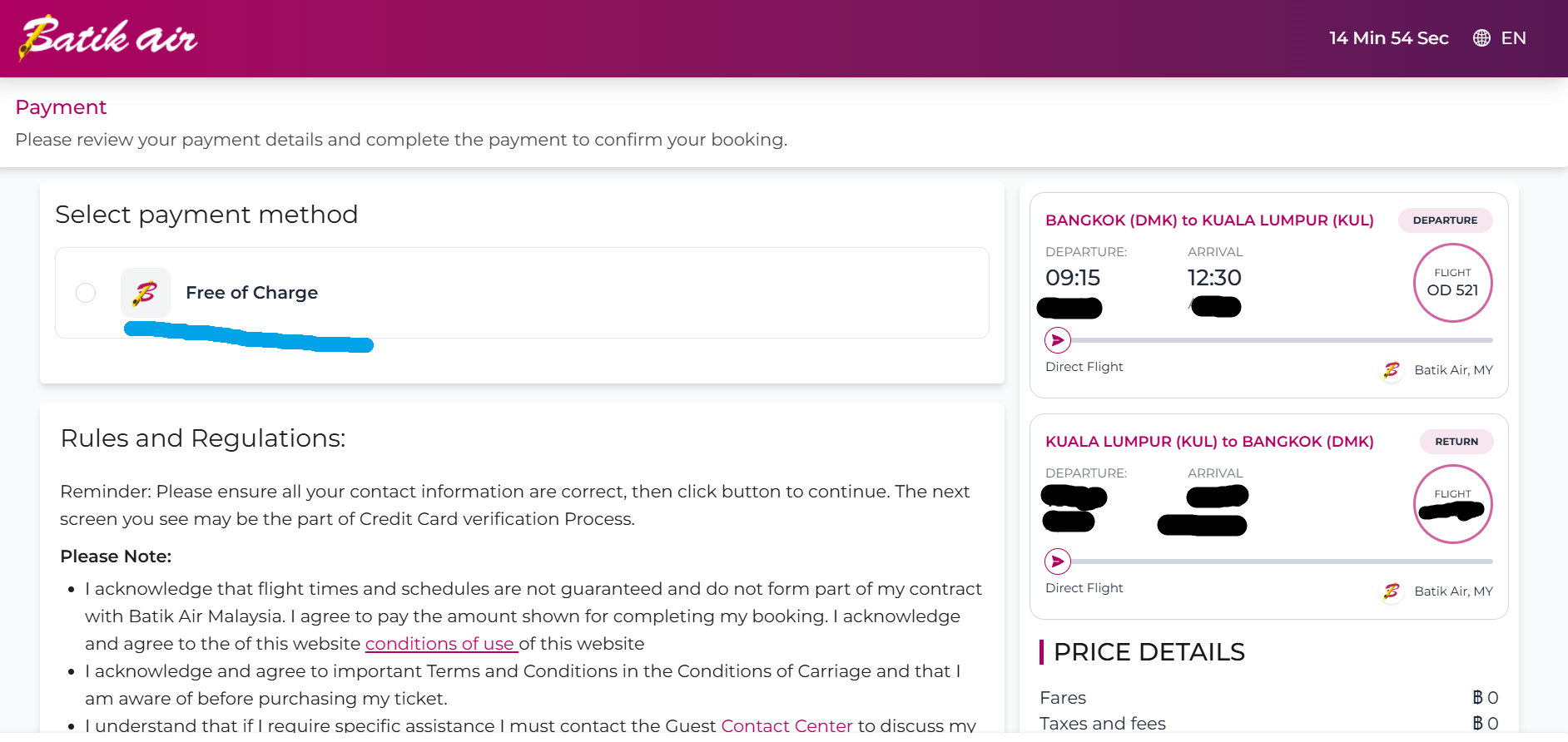Click the Batik Air logo in header
1568x742 pixels.
[x=108, y=38]
